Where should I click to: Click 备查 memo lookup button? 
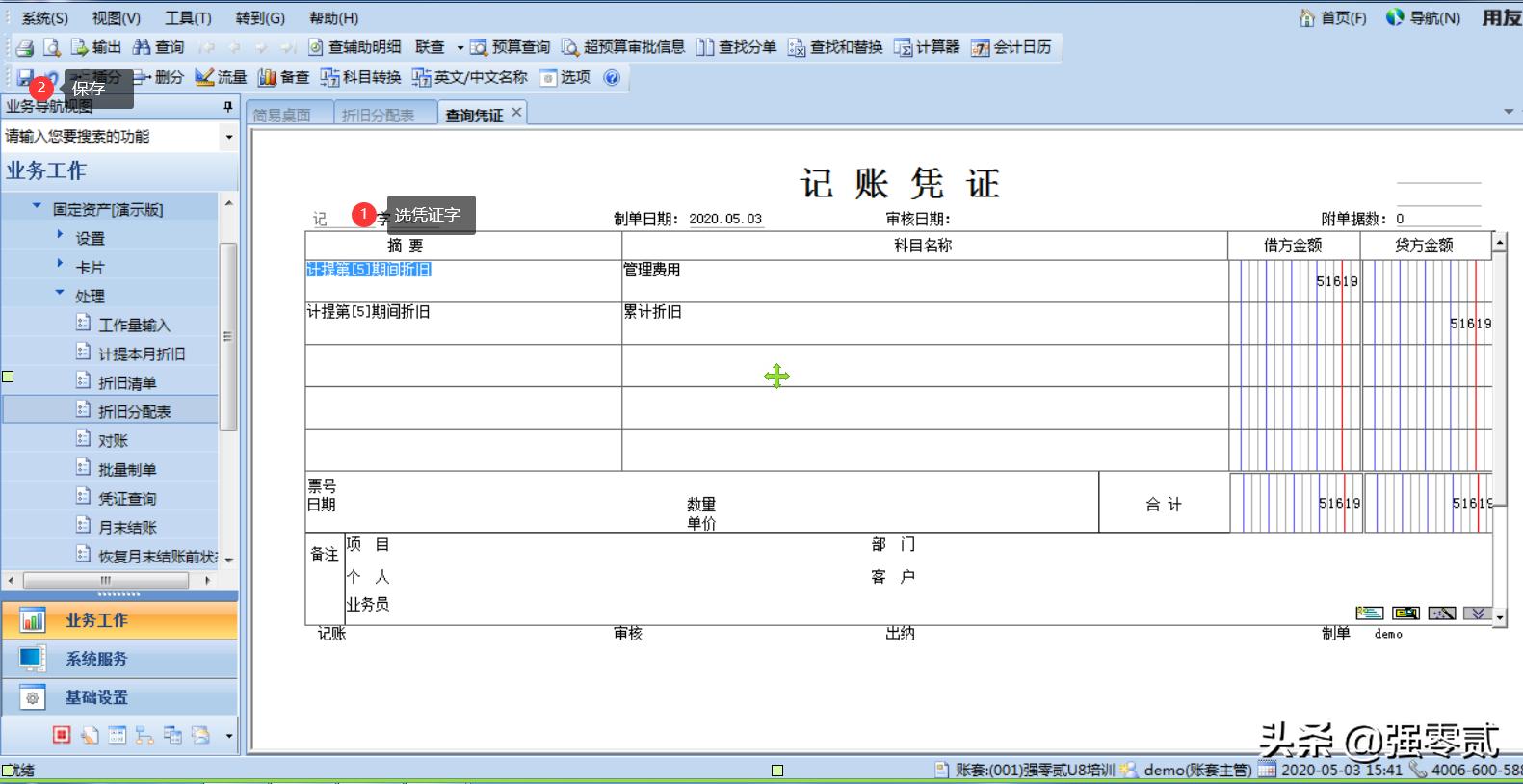[283, 77]
